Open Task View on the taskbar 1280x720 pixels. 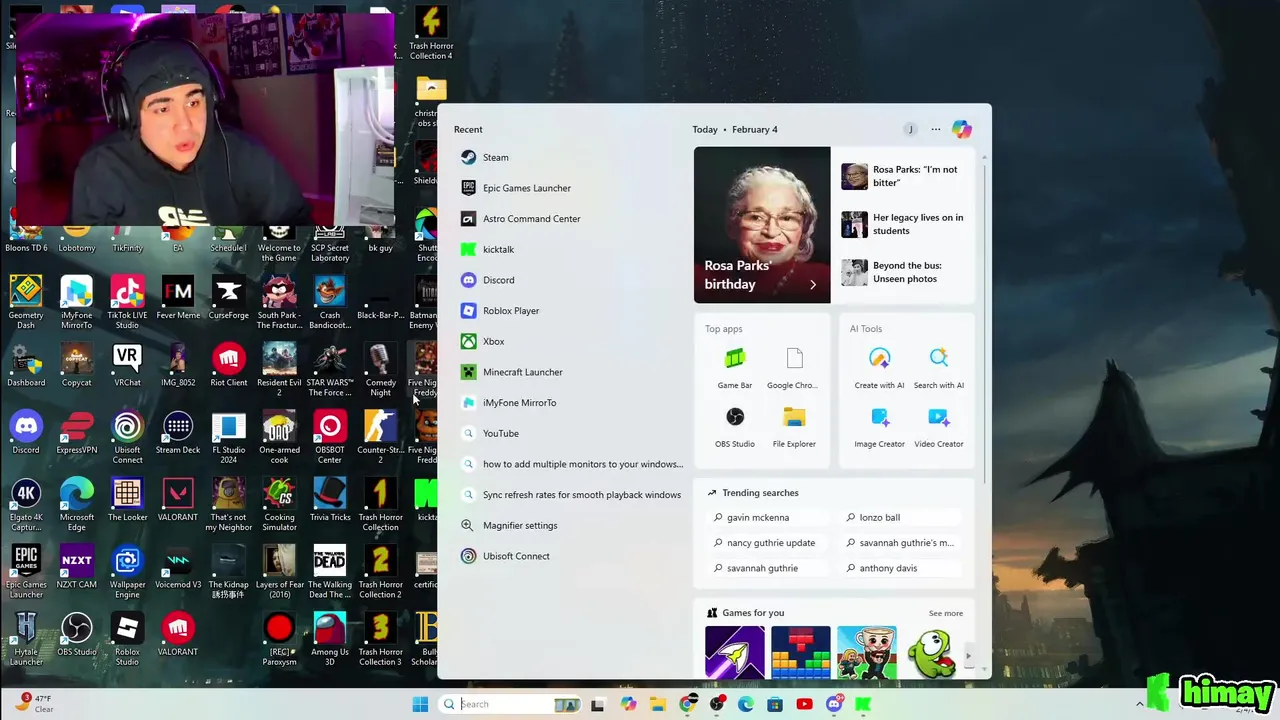tap(597, 705)
